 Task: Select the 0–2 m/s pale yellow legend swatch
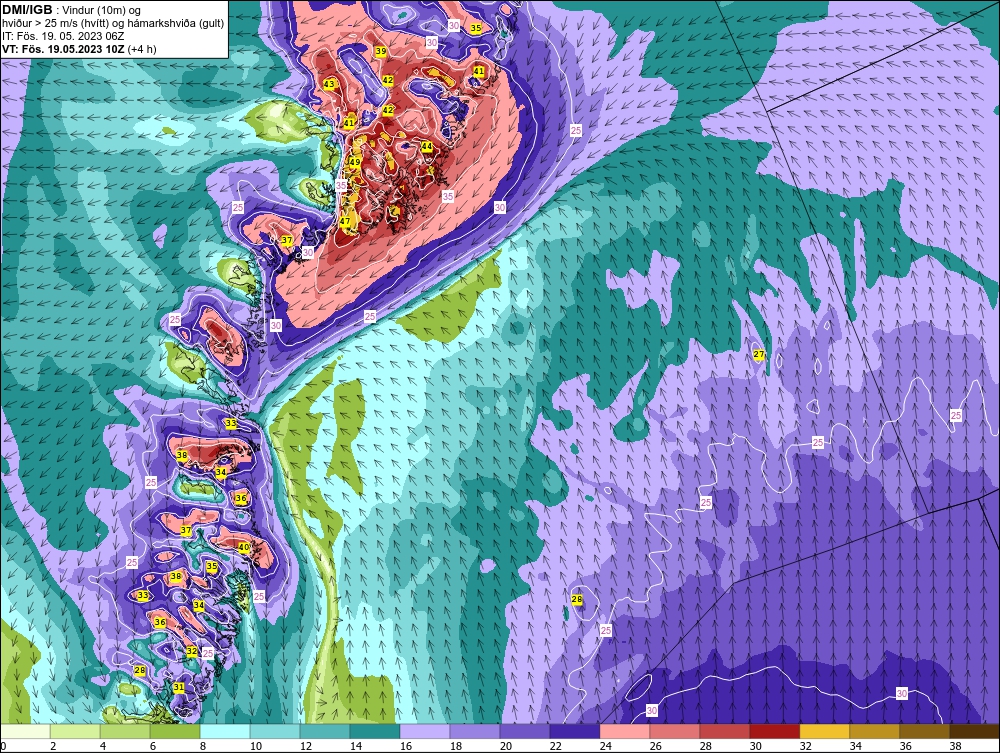point(26,731)
